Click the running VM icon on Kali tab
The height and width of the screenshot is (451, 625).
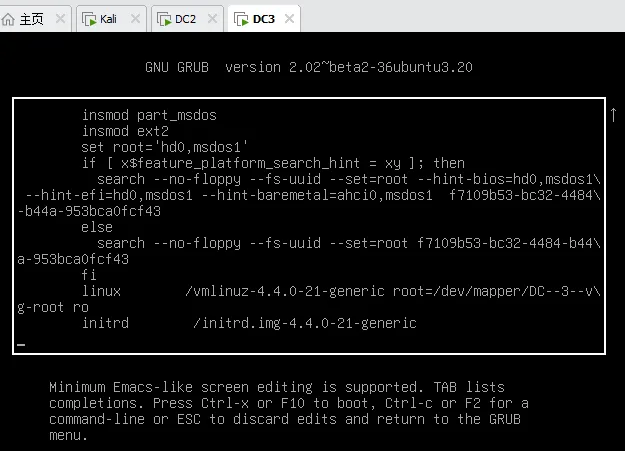89,19
